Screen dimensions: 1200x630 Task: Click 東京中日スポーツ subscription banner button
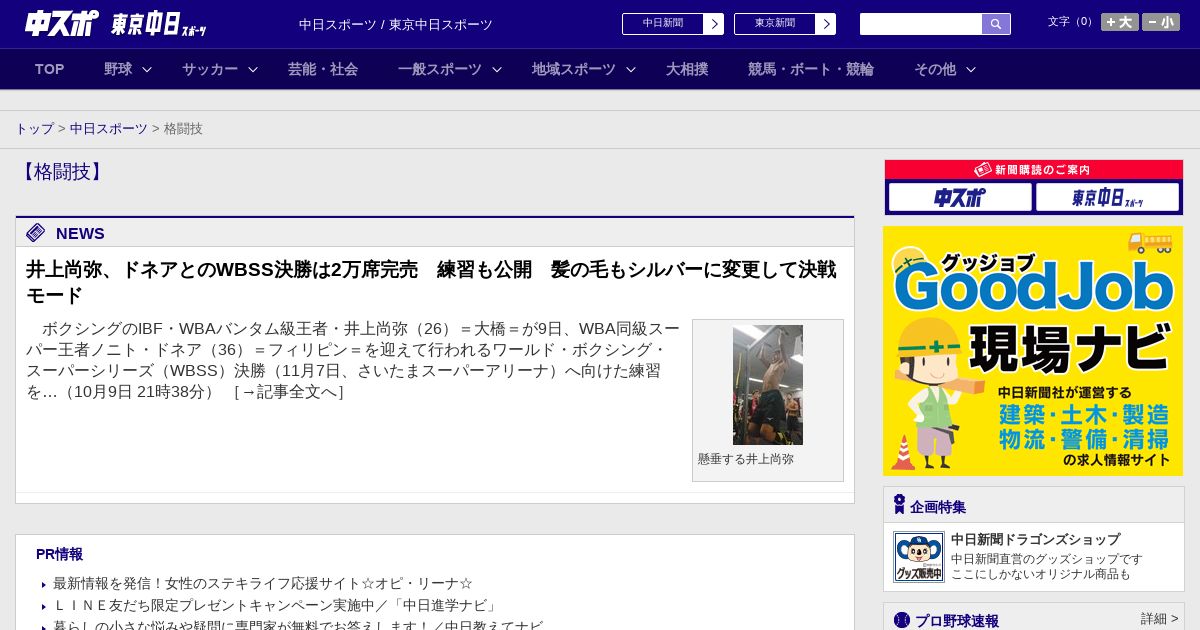tap(1107, 197)
